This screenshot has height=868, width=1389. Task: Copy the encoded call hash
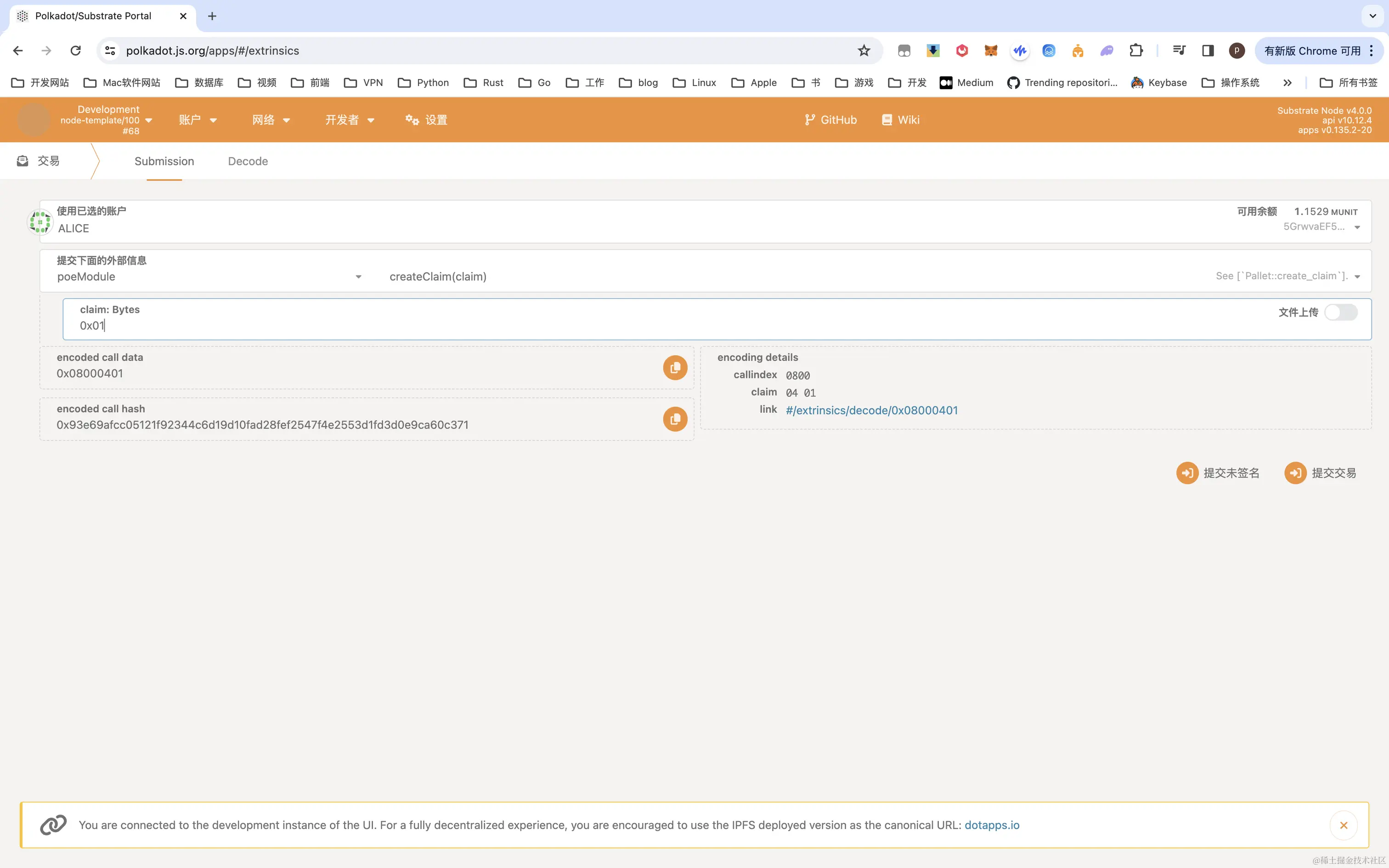674,419
